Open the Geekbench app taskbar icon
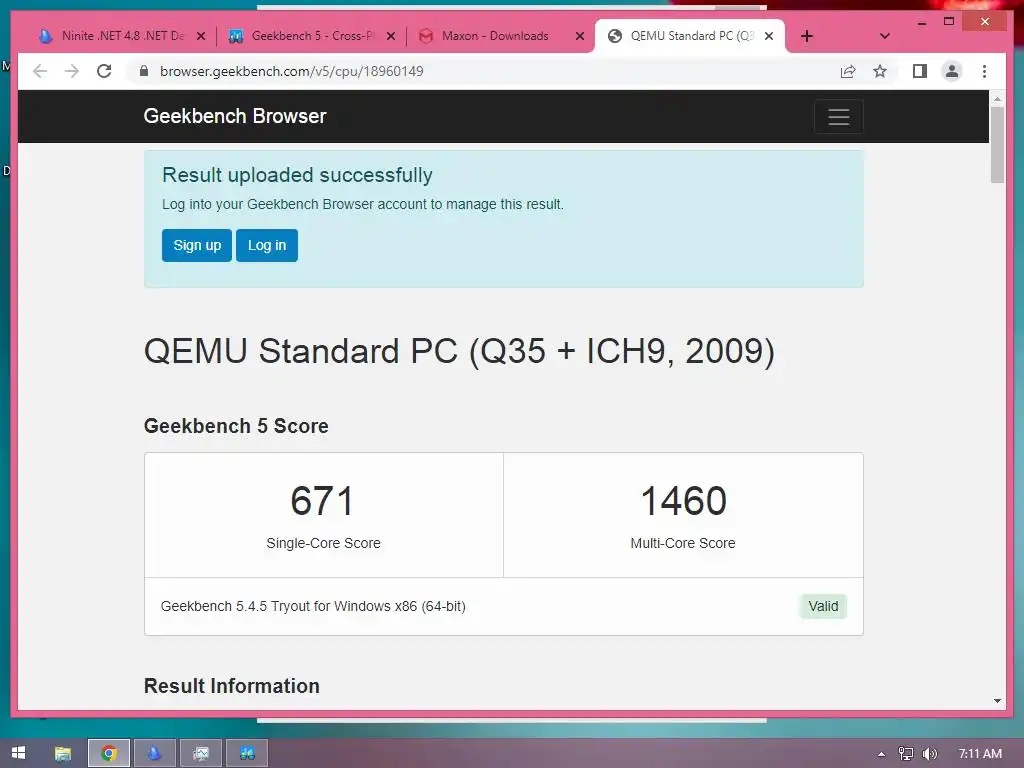Screen dimensions: 1024x768 pyautogui.click(x=247, y=754)
